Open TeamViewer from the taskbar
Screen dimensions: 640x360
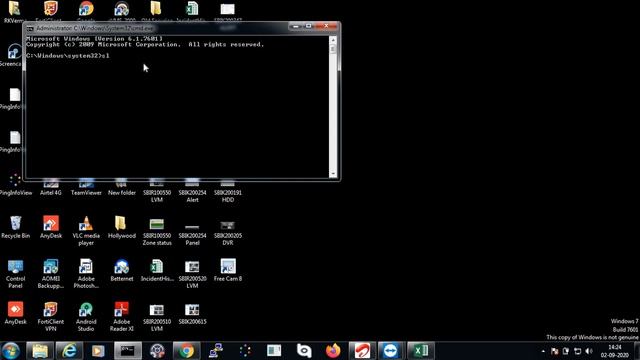(391, 351)
